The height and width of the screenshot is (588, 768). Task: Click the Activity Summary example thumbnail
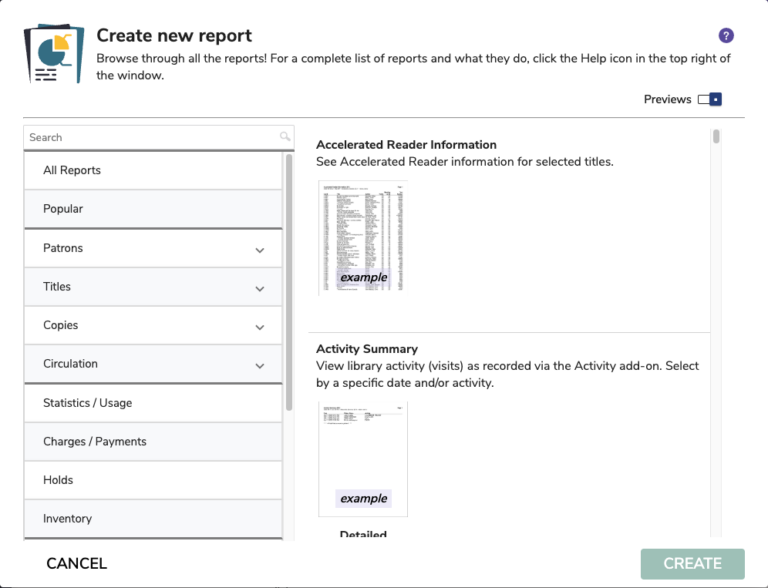[362, 458]
